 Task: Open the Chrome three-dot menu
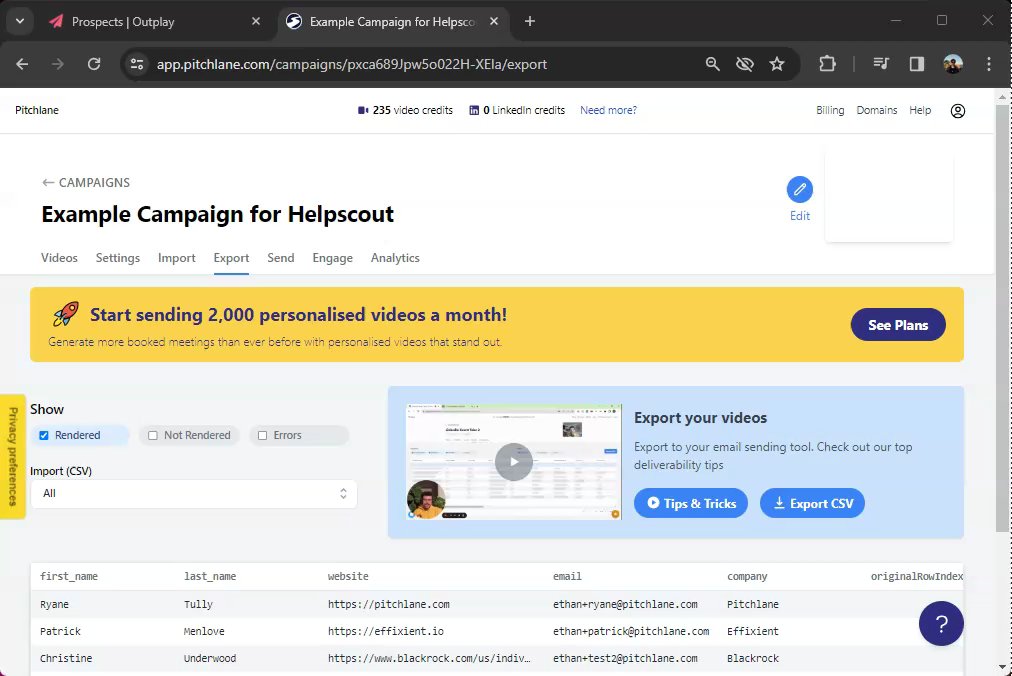tap(989, 64)
